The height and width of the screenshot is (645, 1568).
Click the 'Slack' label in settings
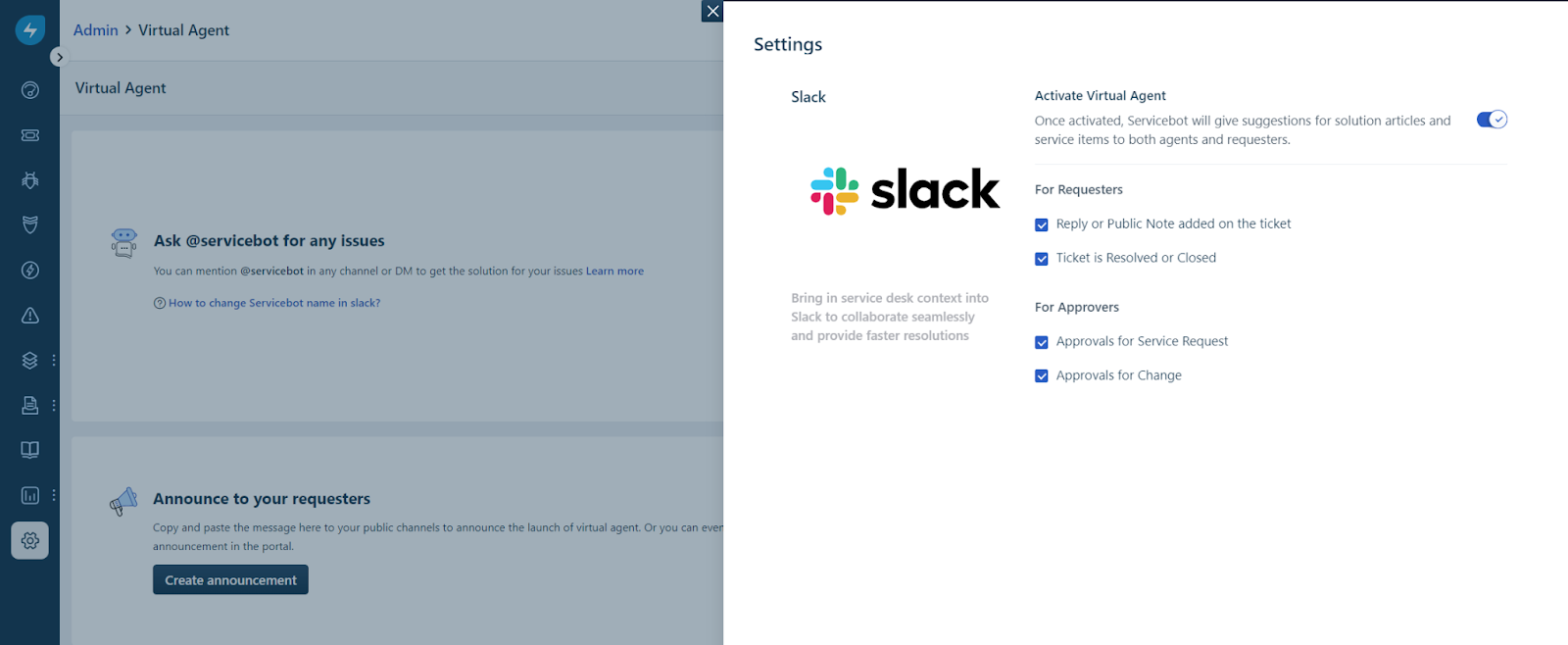[808, 97]
